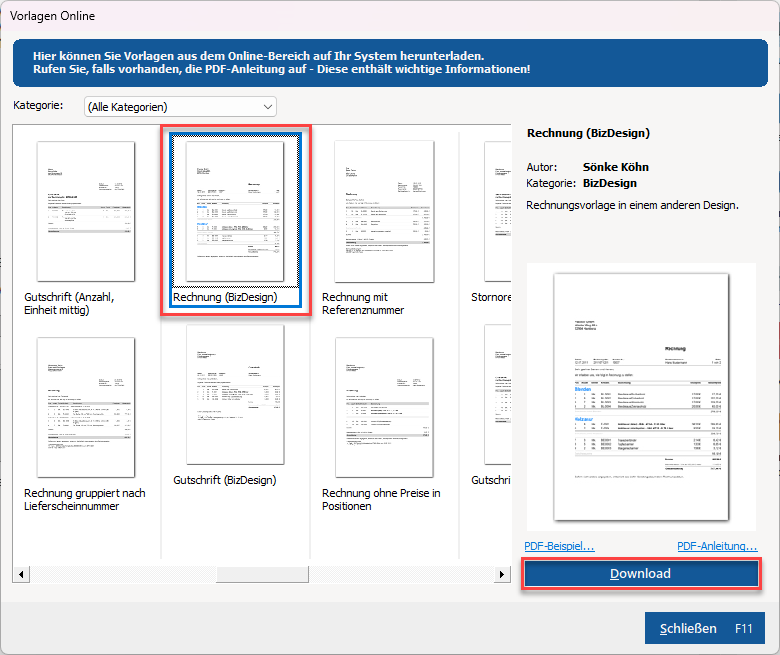Image resolution: width=780 pixels, height=655 pixels.
Task: Close the dialog with the Schließen button
Action: pos(704,629)
